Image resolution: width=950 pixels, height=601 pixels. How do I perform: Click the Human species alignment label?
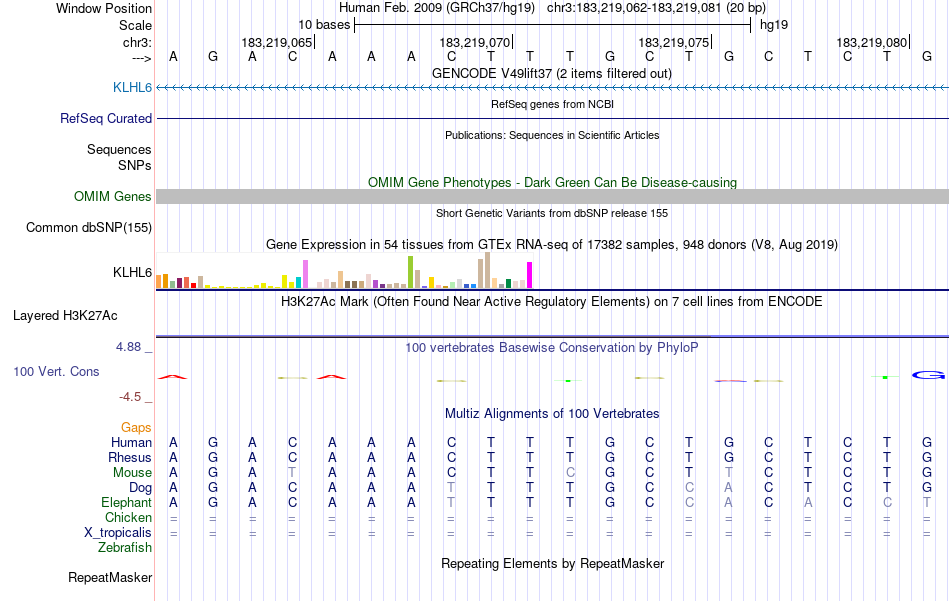point(131,443)
